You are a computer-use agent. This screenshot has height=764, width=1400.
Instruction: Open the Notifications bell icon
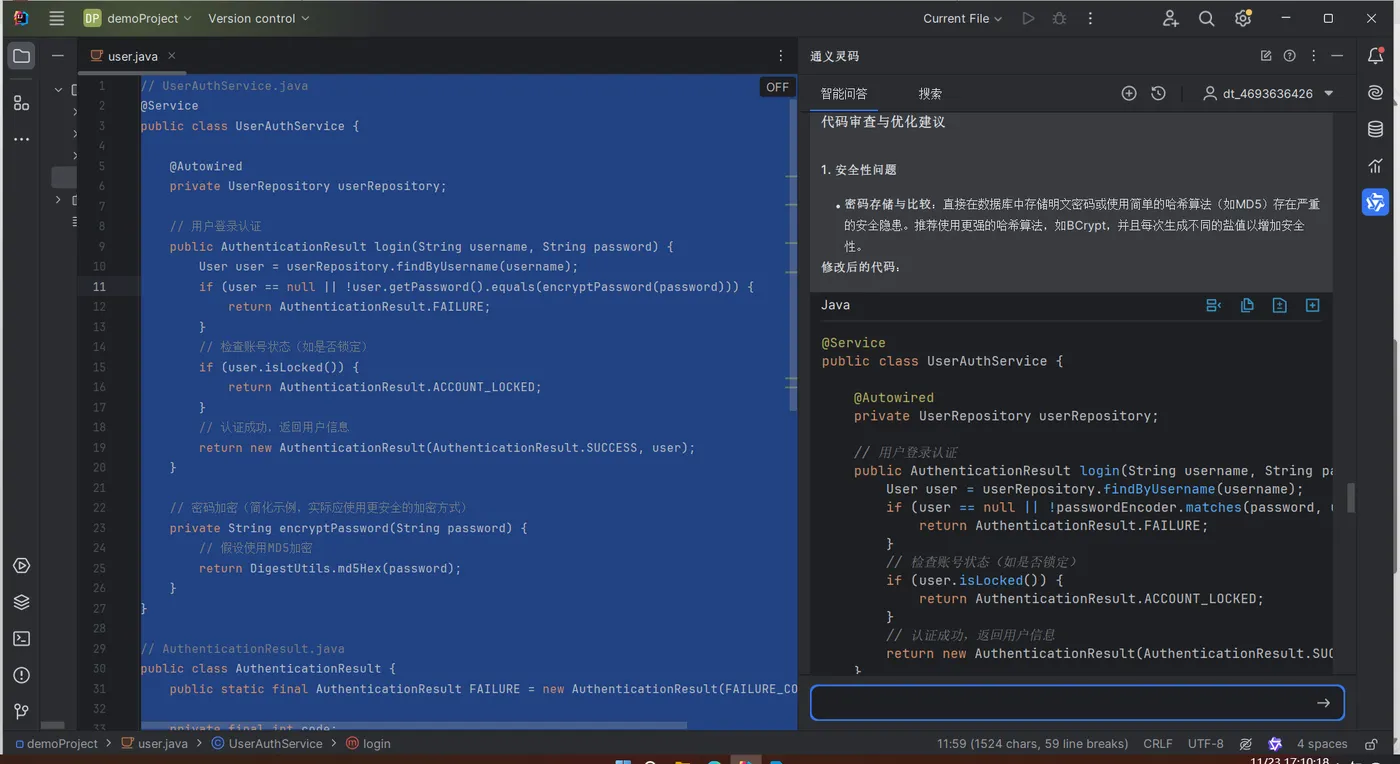pos(1376,56)
